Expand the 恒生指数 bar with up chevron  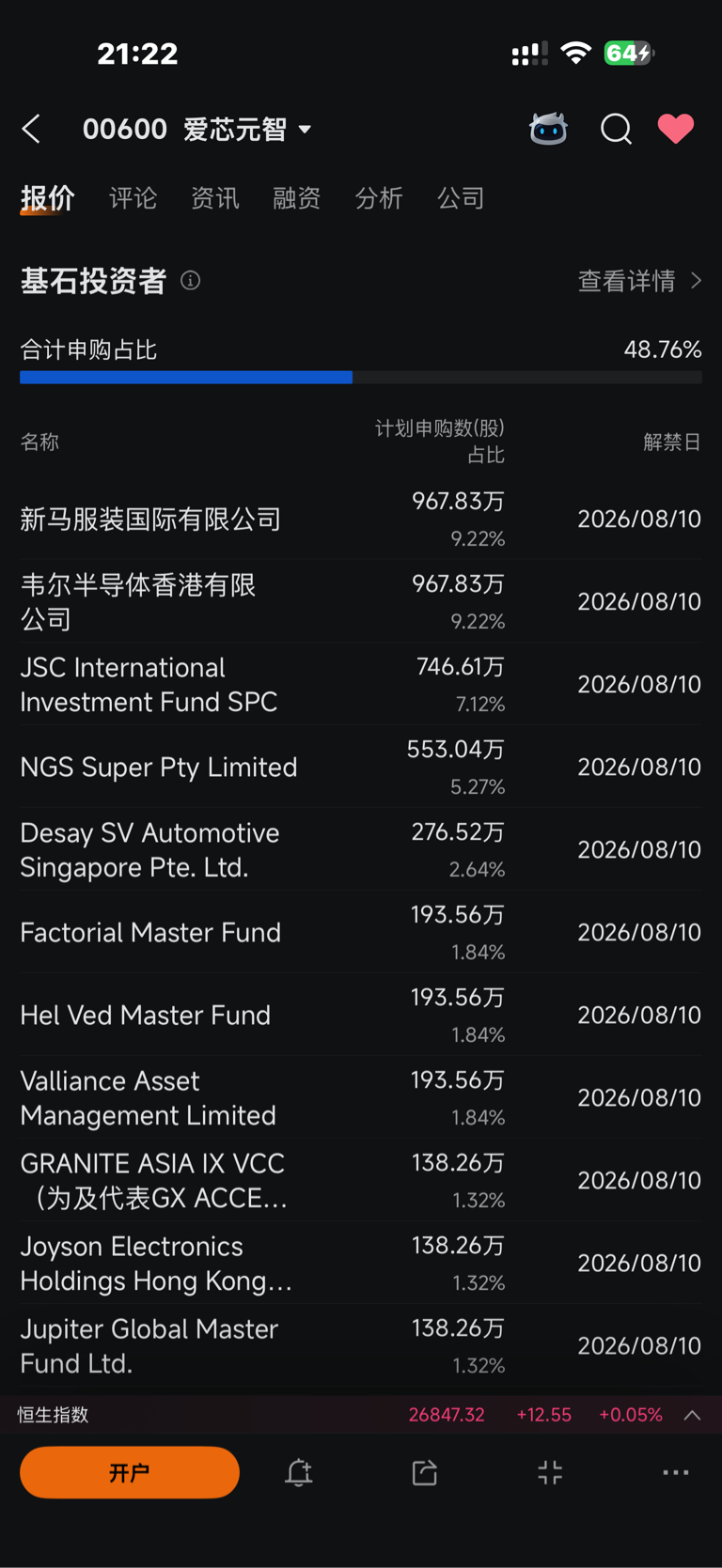tap(692, 1415)
